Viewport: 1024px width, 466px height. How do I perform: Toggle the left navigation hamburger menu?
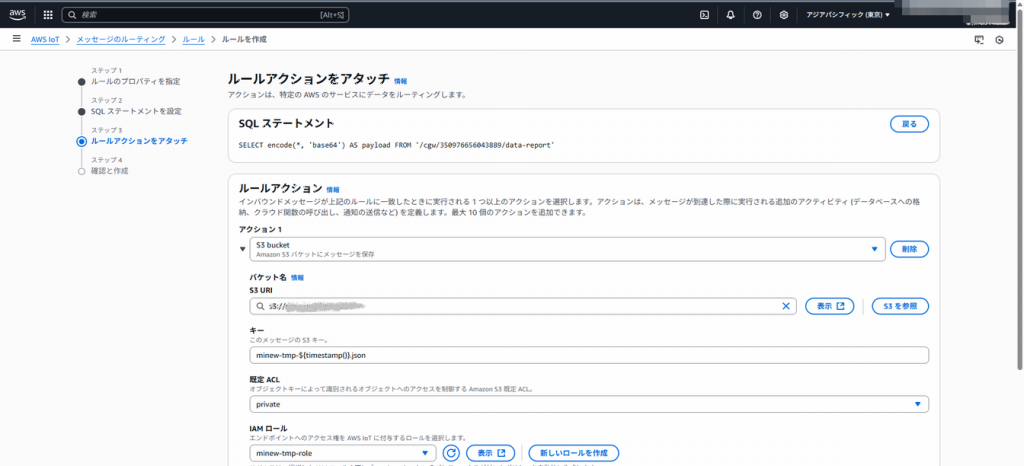[16, 39]
